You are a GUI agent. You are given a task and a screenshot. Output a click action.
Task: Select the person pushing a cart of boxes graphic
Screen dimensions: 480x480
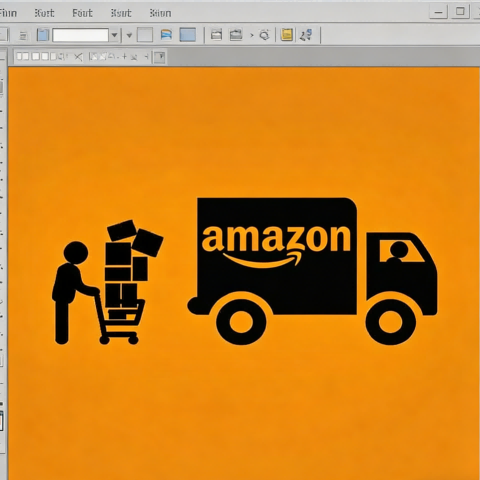pos(108,282)
